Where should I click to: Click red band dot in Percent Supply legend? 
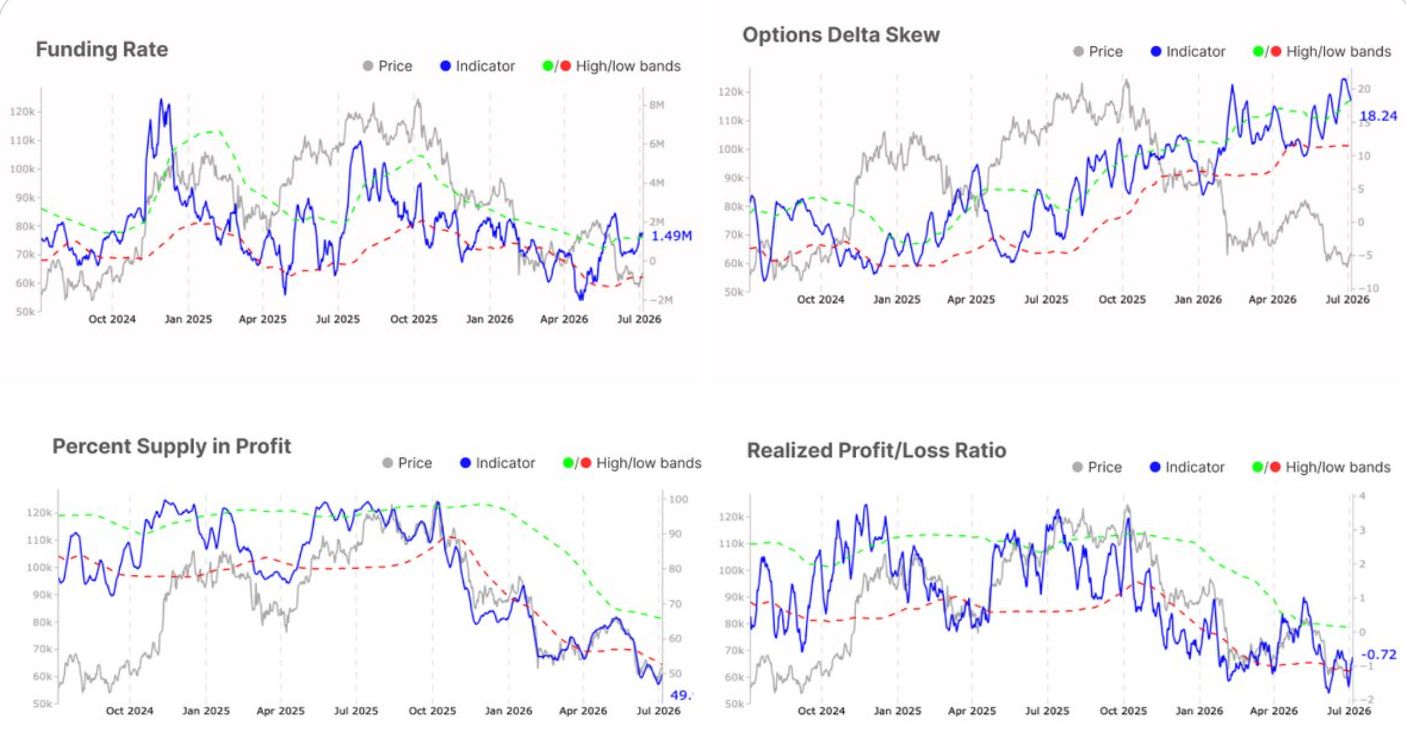(586, 463)
